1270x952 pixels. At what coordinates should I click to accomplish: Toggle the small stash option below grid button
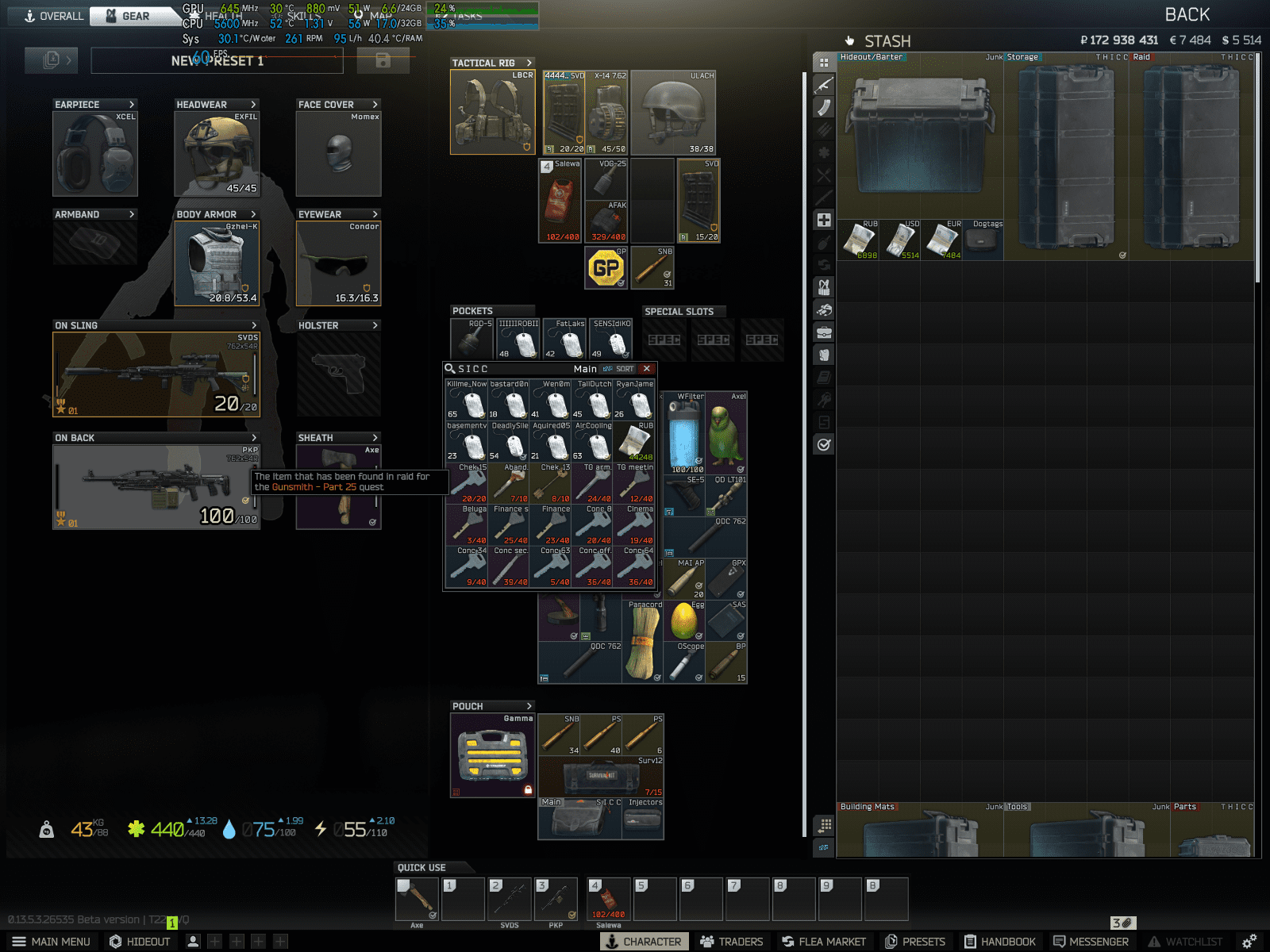click(825, 847)
